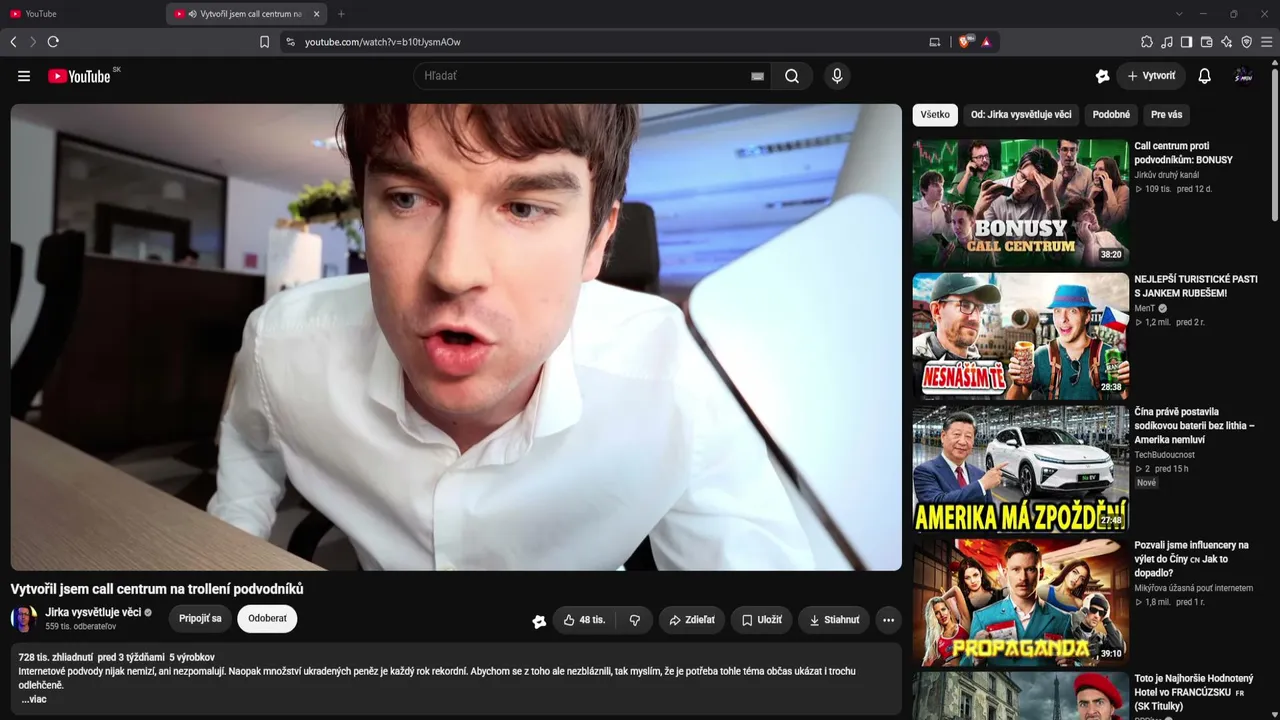Click the Stiahnuť download button
This screenshot has width=1280, height=720.
point(834,620)
